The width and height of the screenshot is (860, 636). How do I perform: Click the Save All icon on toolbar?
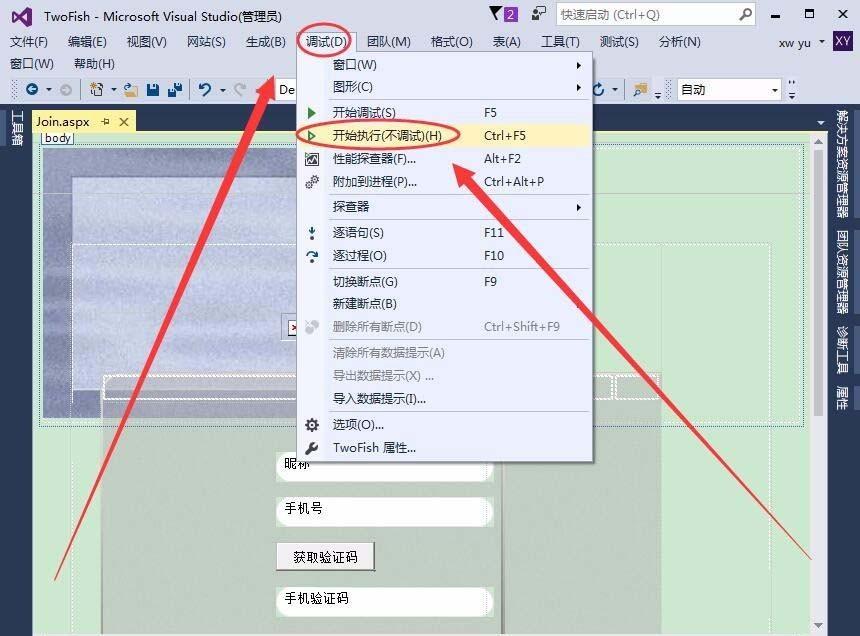pyautogui.click(x=176, y=89)
